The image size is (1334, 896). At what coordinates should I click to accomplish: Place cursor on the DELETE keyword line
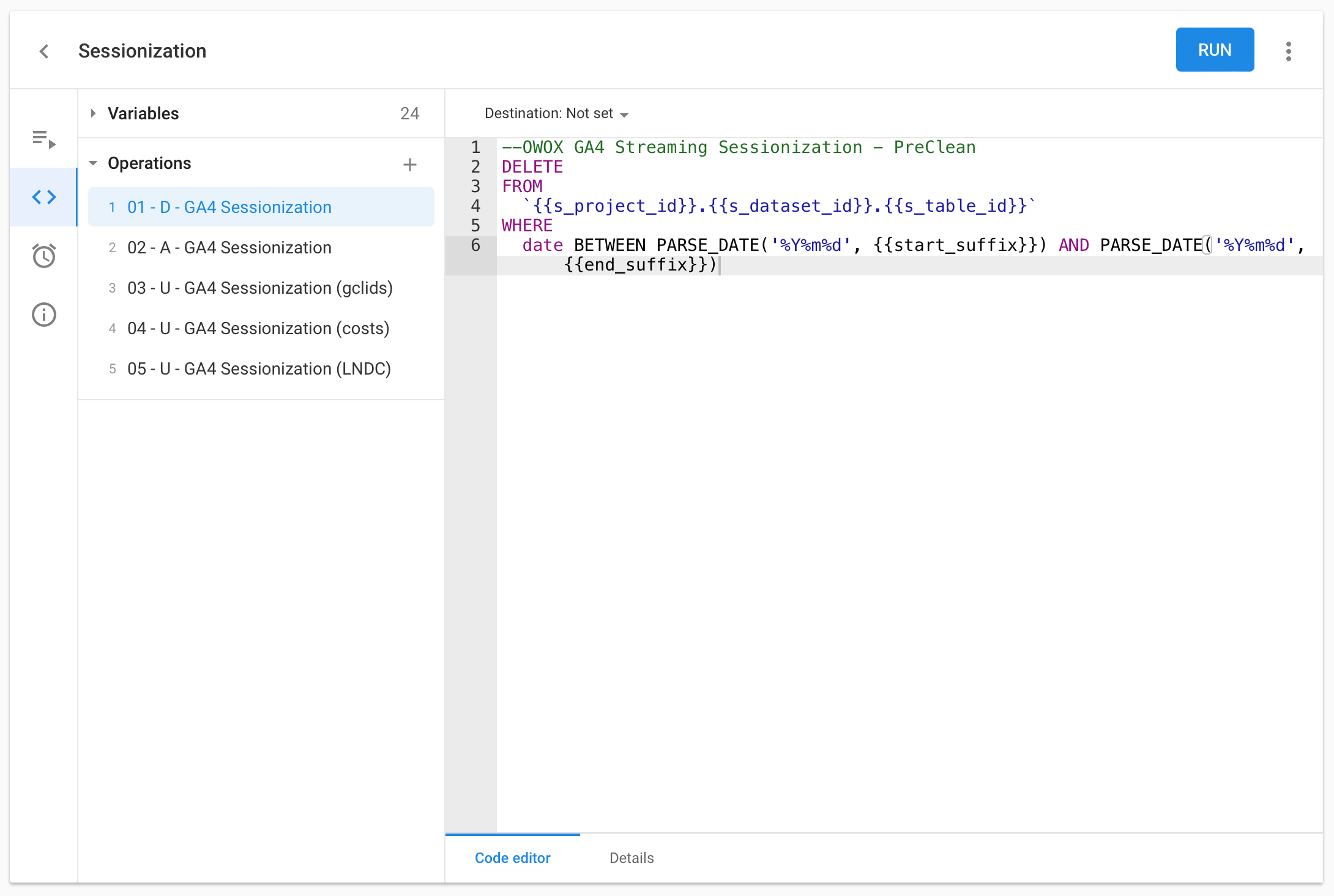click(x=532, y=166)
